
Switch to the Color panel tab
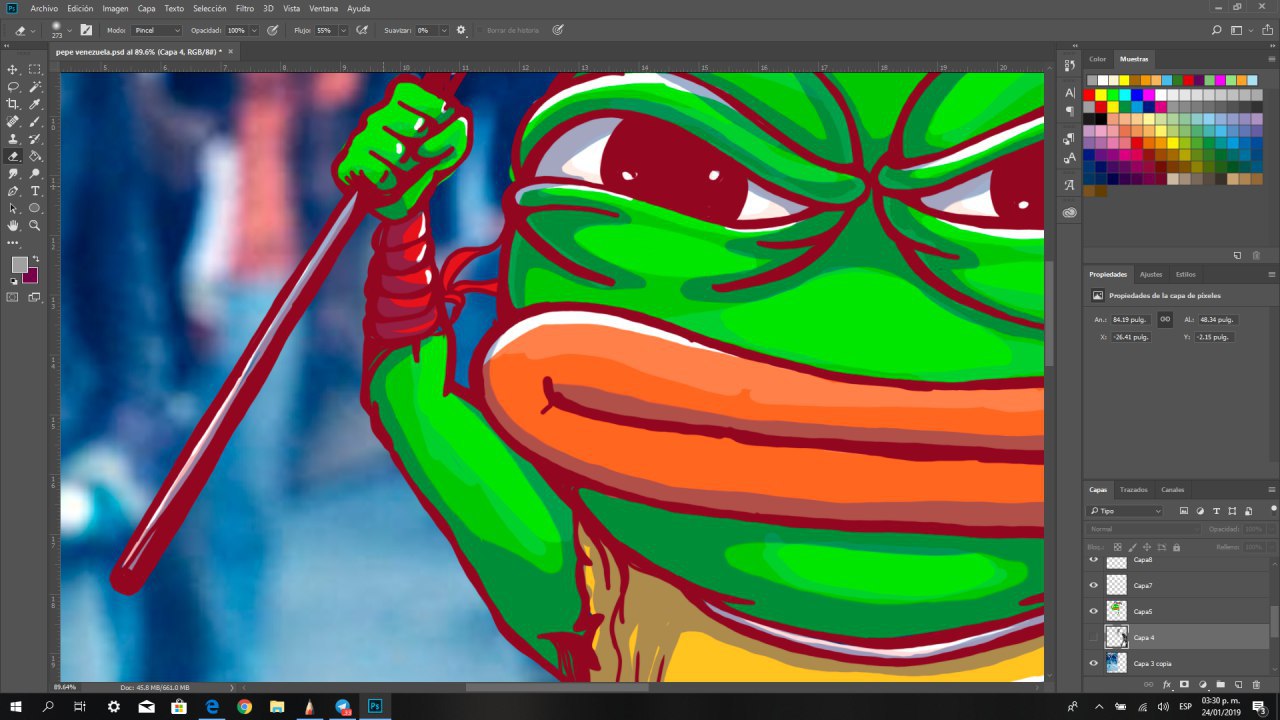(1098, 59)
